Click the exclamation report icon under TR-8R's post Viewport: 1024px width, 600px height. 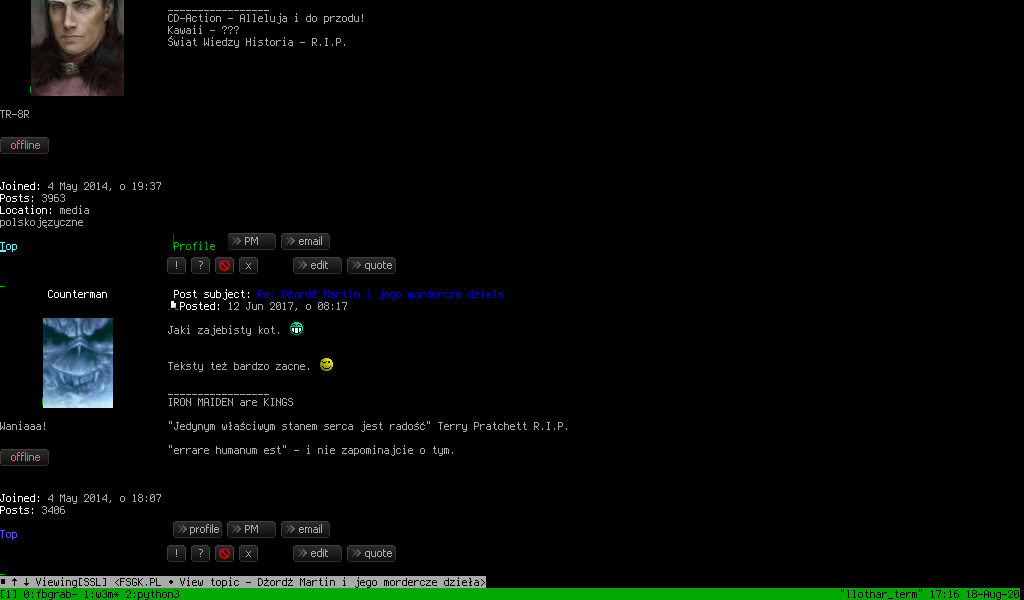pyautogui.click(x=176, y=266)
